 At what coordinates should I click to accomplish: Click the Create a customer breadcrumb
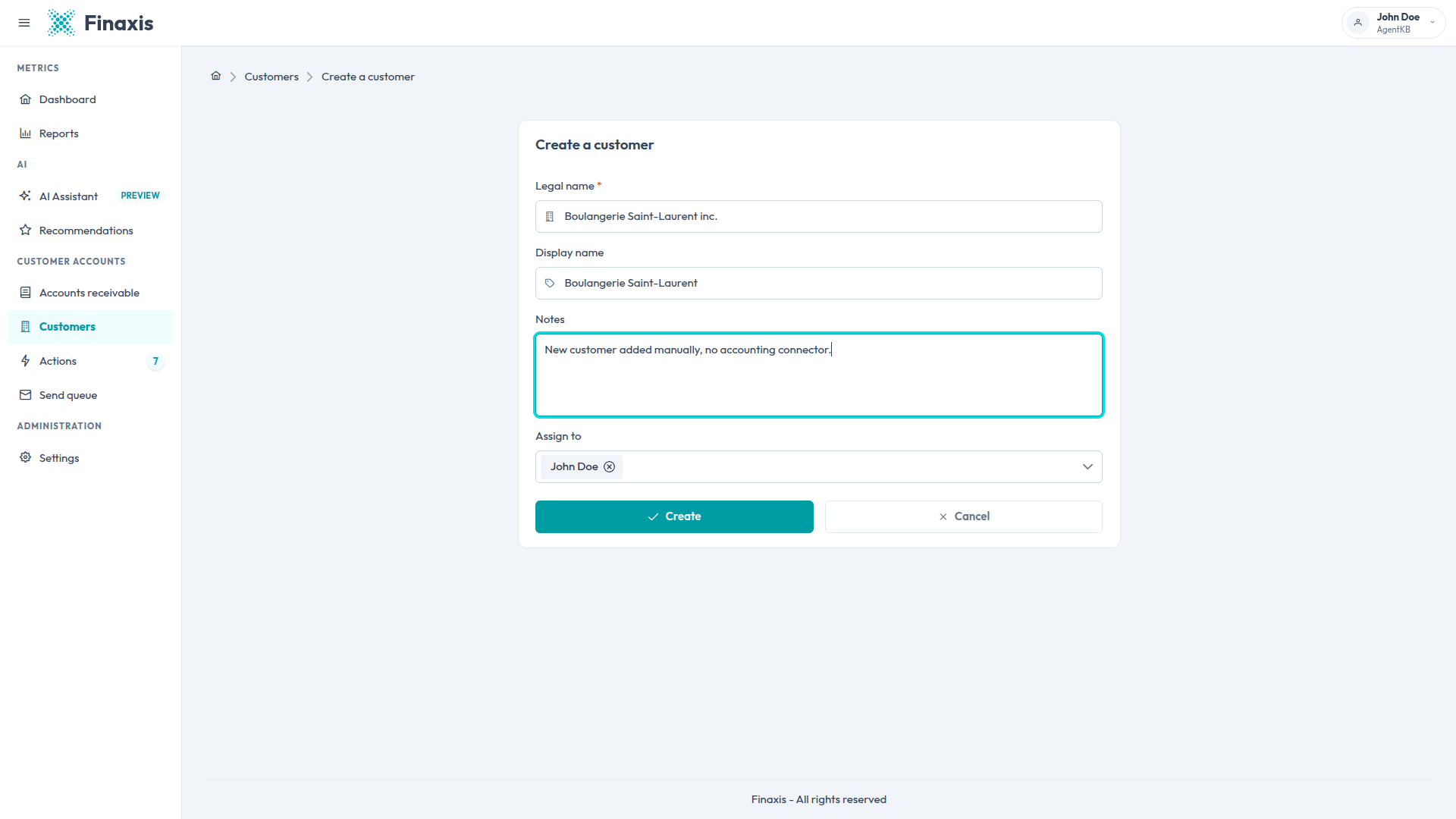click(x=368, y=77)
